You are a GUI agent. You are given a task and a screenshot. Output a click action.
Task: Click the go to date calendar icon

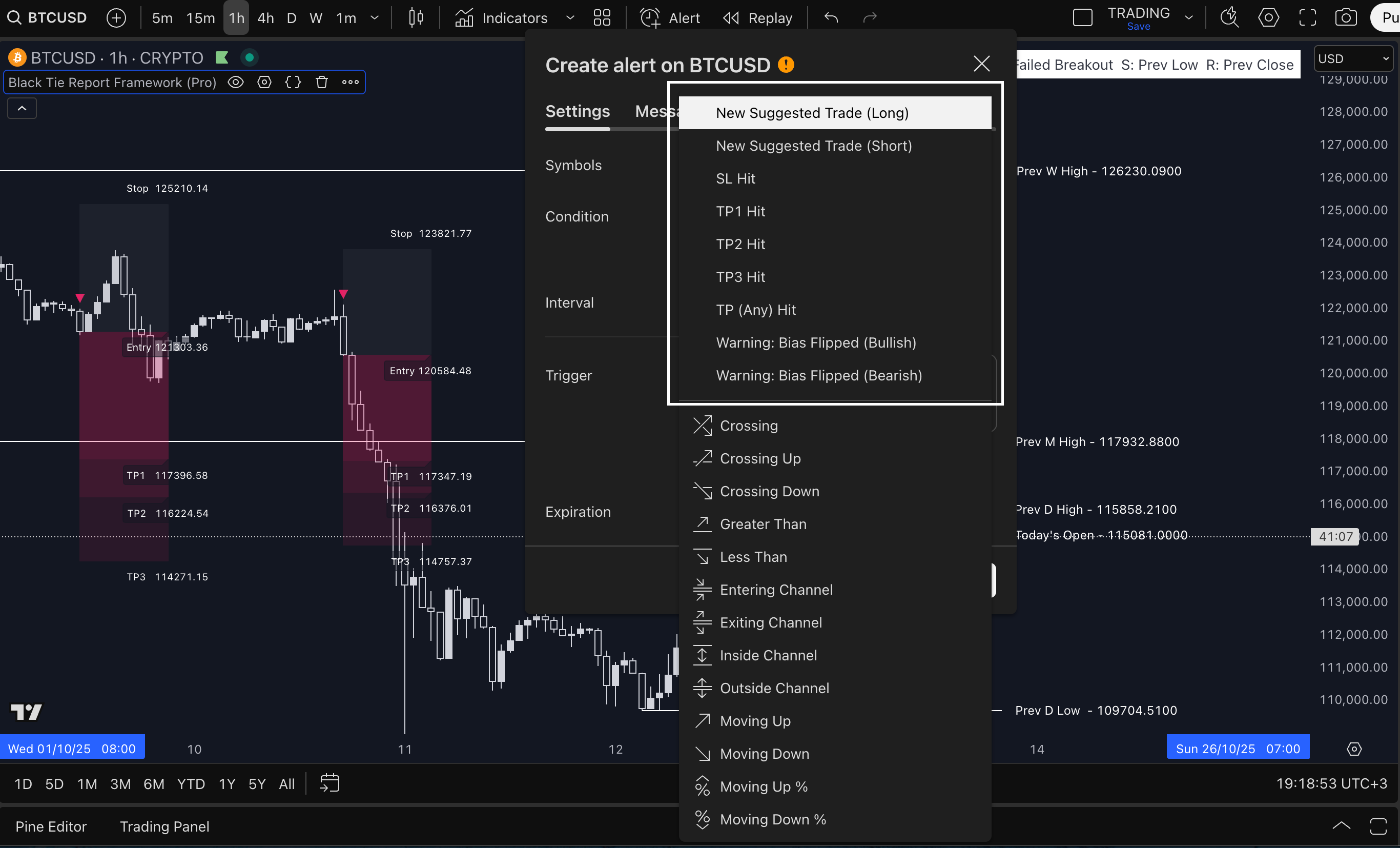pyautogui.click(x=329, y=783)
